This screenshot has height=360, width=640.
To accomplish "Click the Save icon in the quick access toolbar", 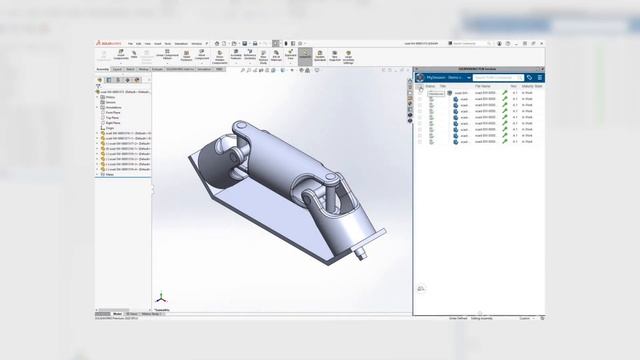I will pyautogui.click(x=245, y=44).
